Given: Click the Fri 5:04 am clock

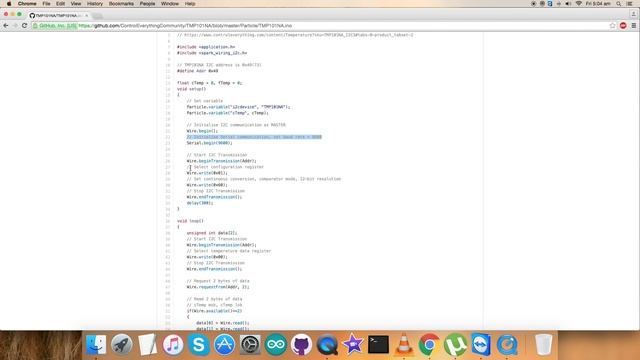Looking at the screenshot, I should (598, 4).
